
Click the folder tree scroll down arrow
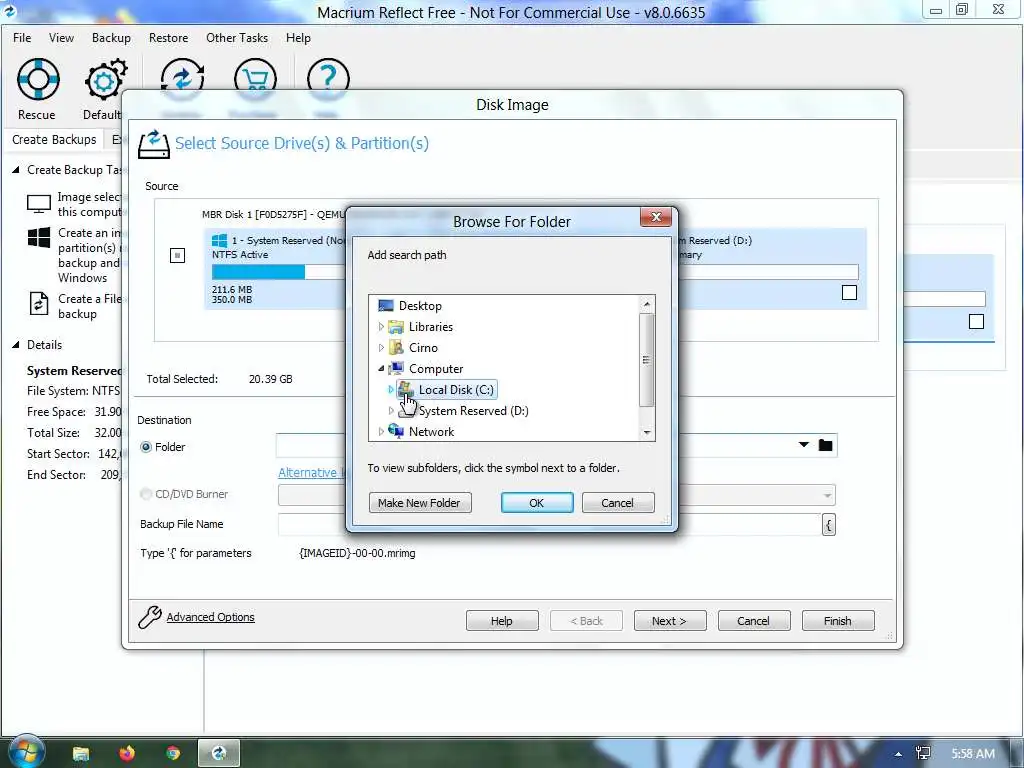point(647,432)
